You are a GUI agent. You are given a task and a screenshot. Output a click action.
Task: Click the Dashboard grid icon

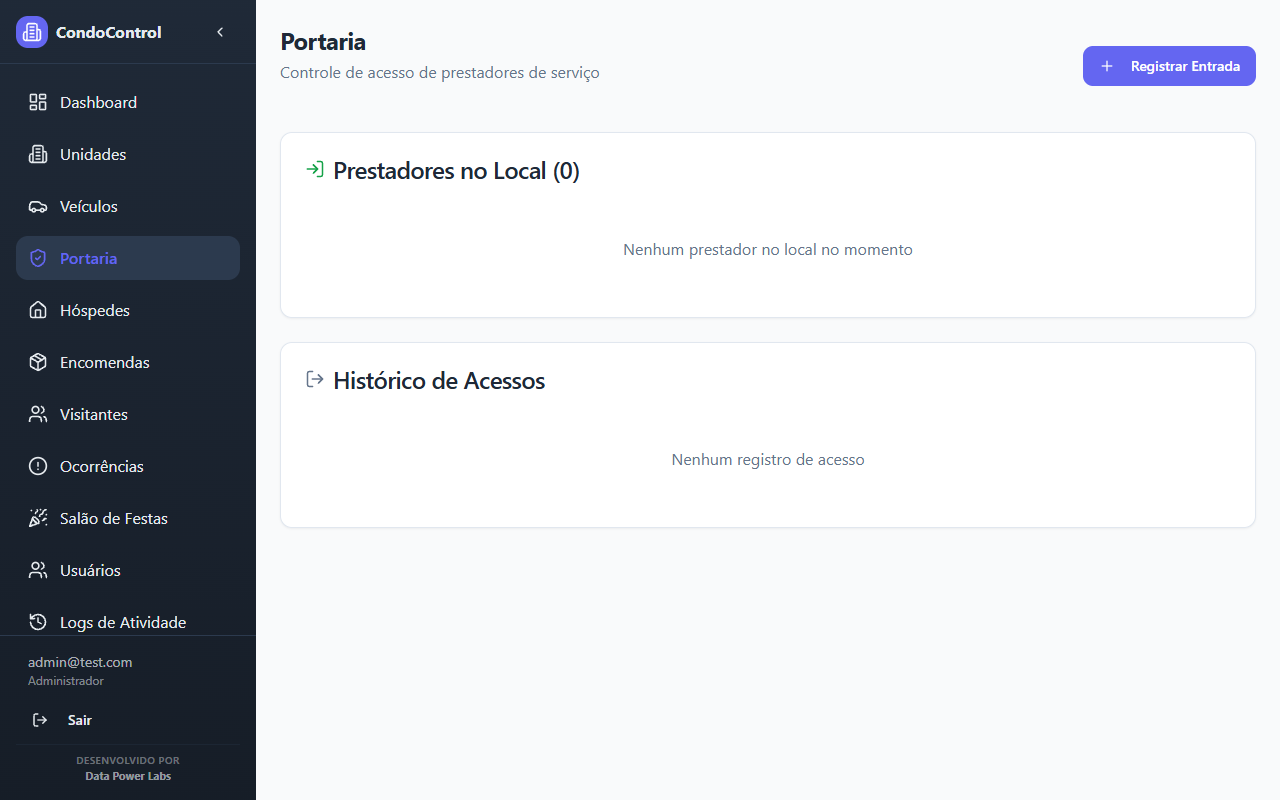[x=38, y=102]
